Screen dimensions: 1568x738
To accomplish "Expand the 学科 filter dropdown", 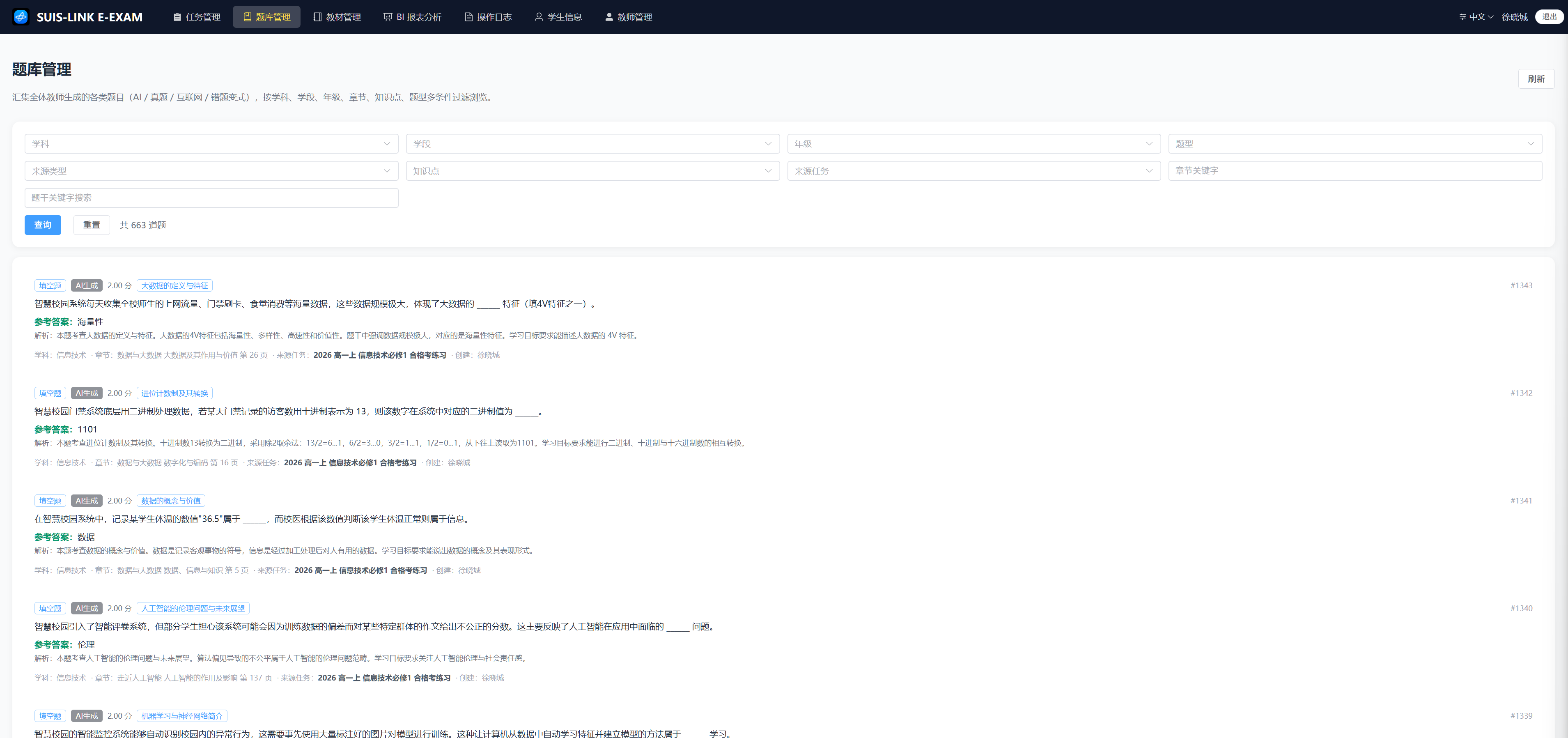I will coord(211,144).
